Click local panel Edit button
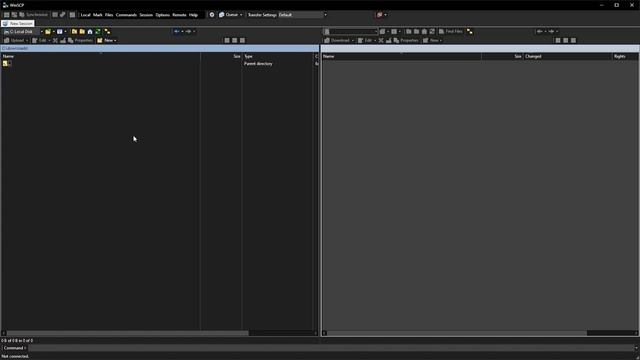This screenshot has width=640, height=360. 40,40
